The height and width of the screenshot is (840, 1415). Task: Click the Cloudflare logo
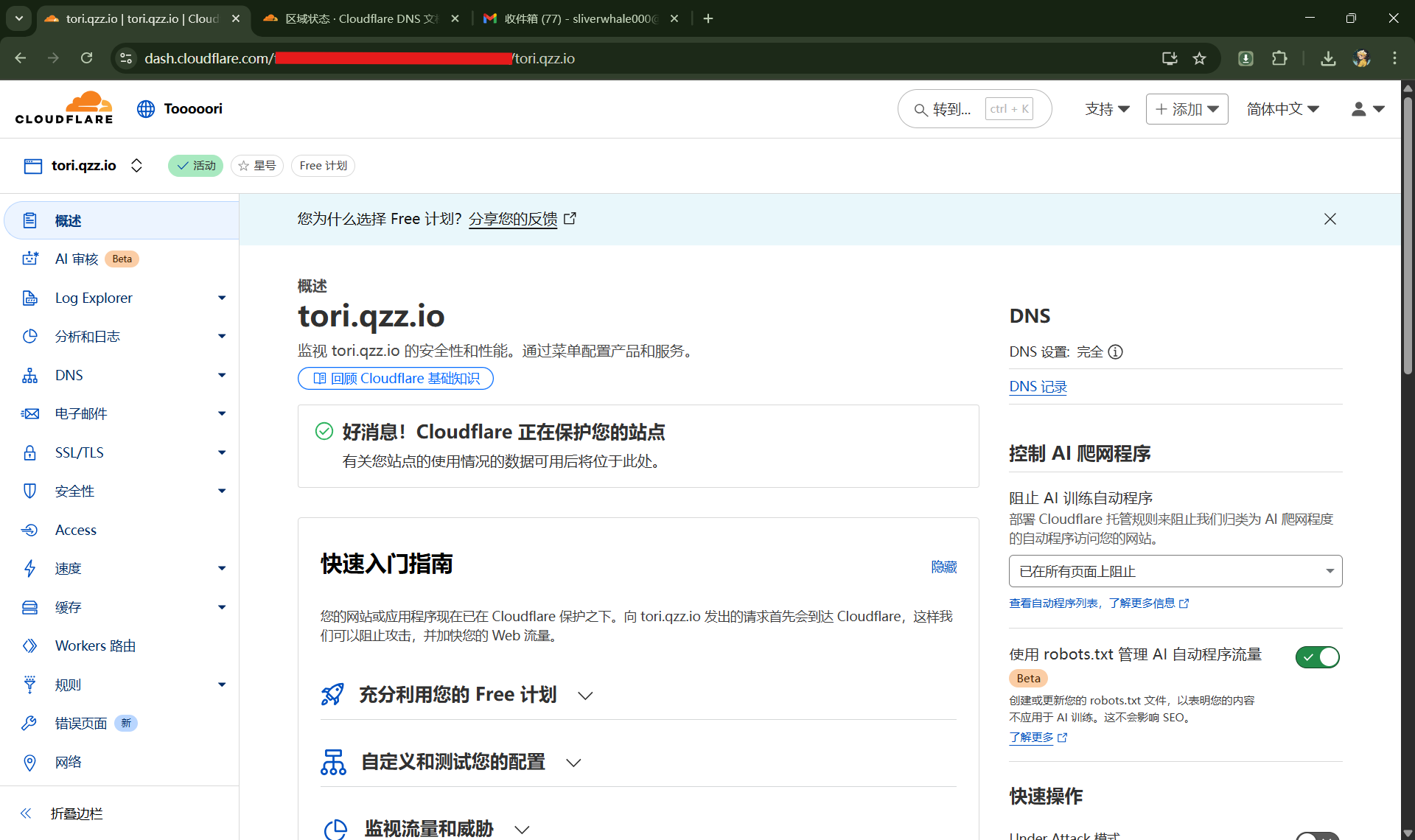coord(64,108)
